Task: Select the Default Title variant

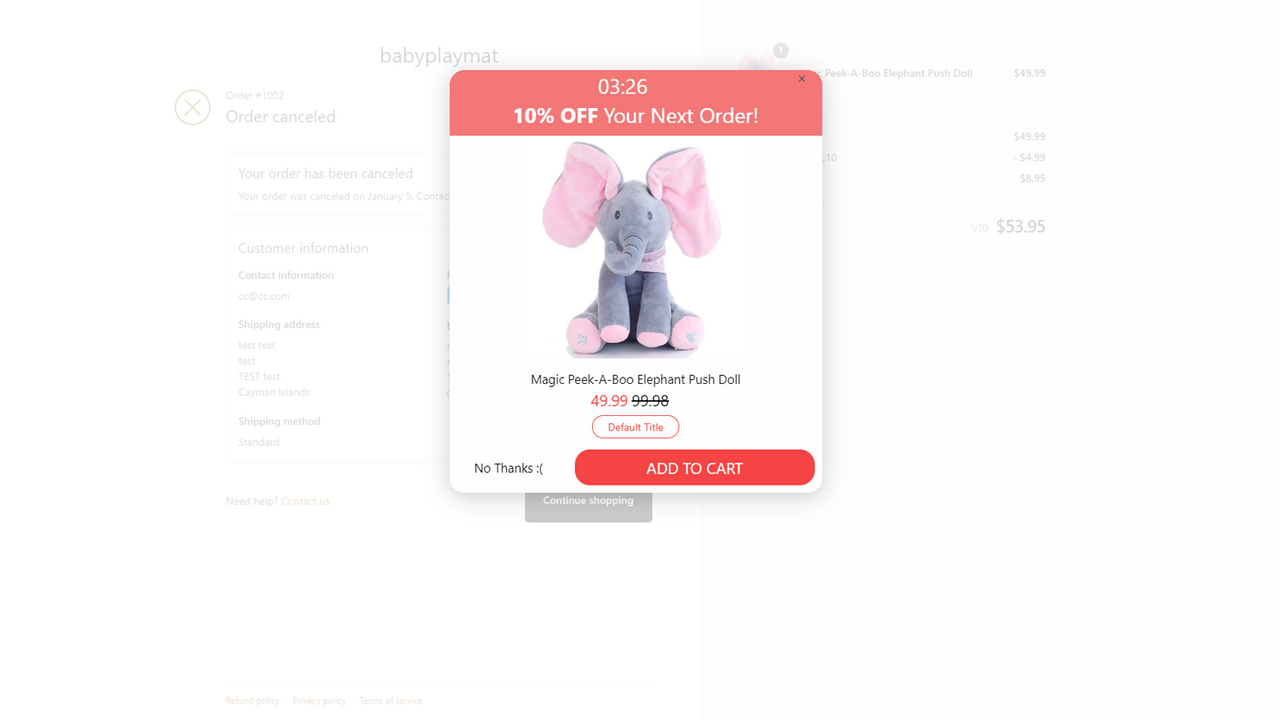Action: [x=635, y=427]
